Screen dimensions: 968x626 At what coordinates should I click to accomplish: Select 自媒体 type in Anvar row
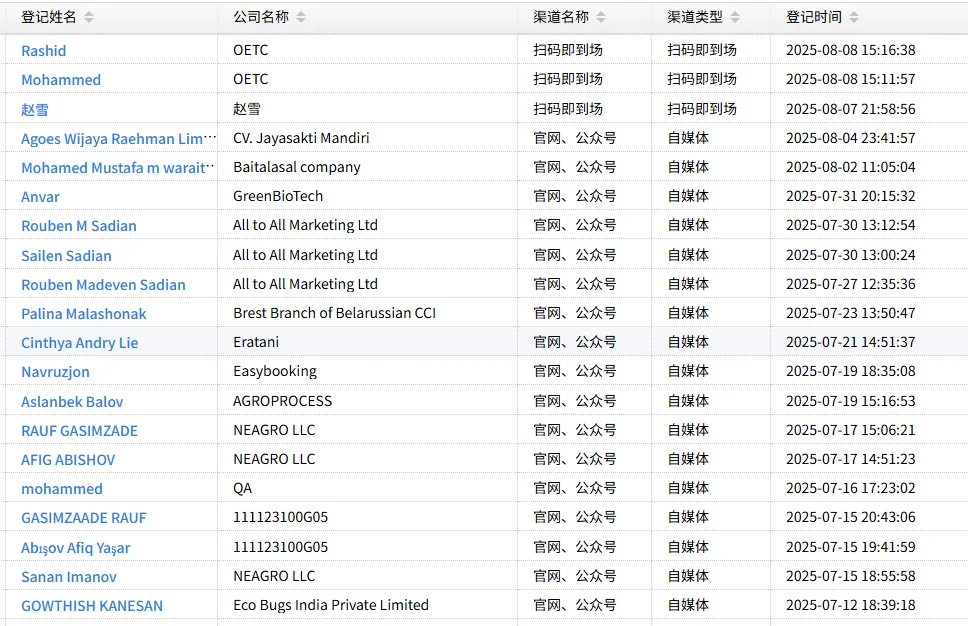coord(688,196)
